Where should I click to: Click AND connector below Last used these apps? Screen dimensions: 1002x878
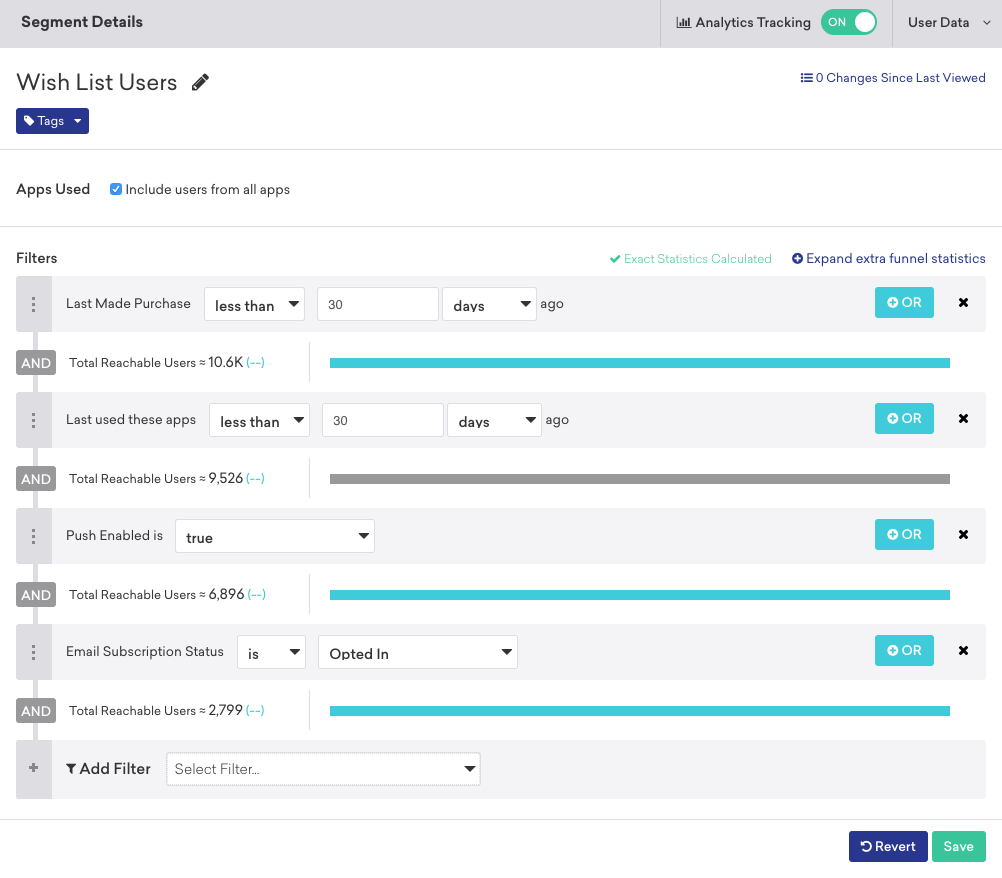36,479
